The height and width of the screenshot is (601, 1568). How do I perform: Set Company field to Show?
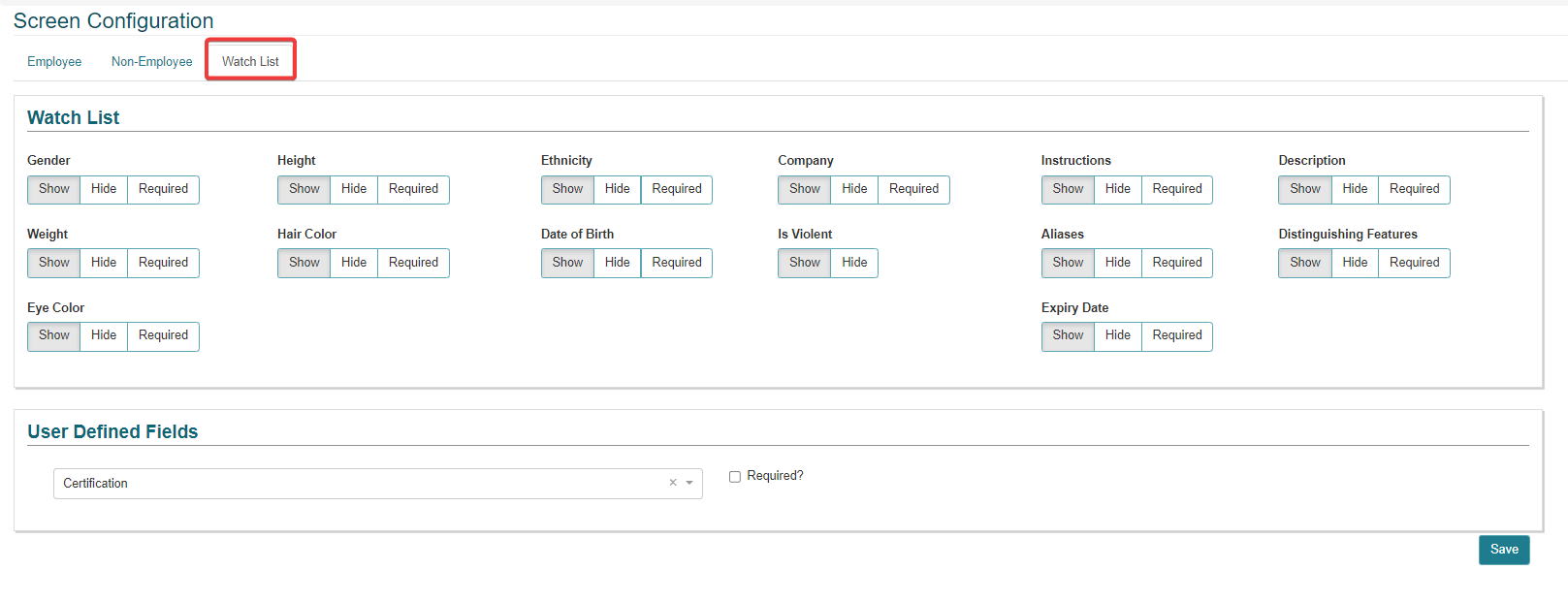(x=804, y=189)
